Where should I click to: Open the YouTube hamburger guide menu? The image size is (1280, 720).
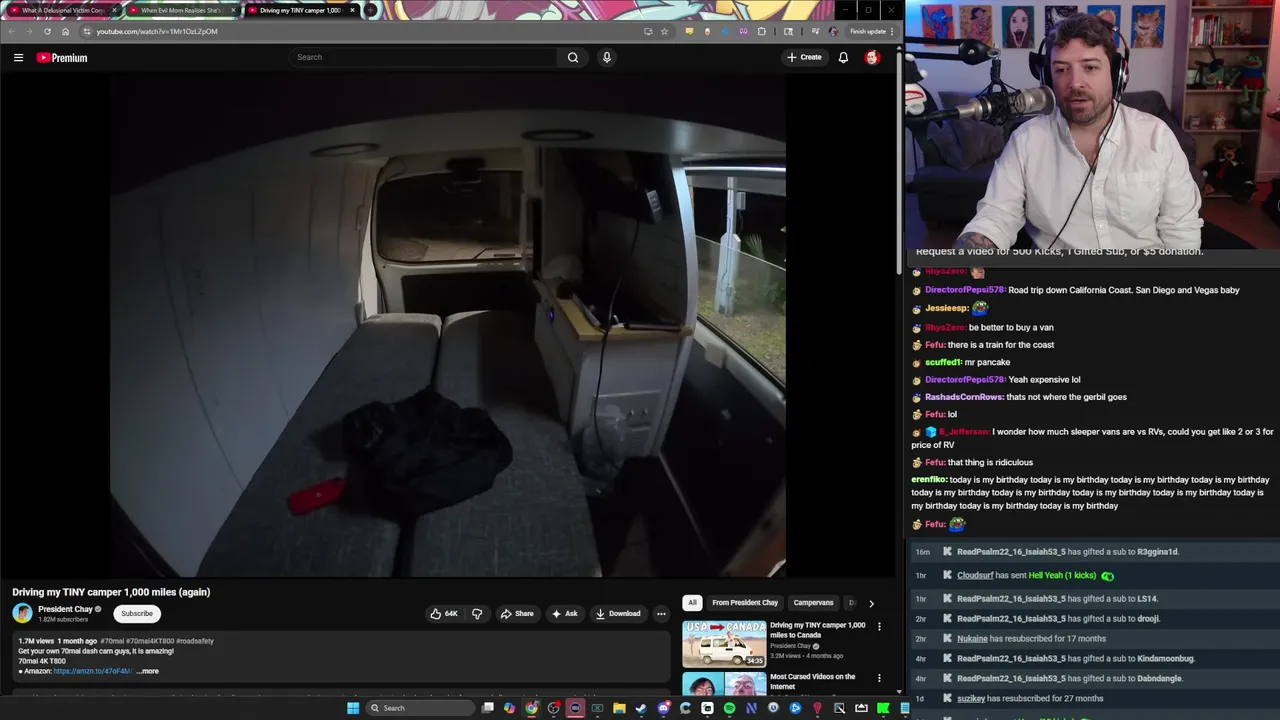[18, 58]
